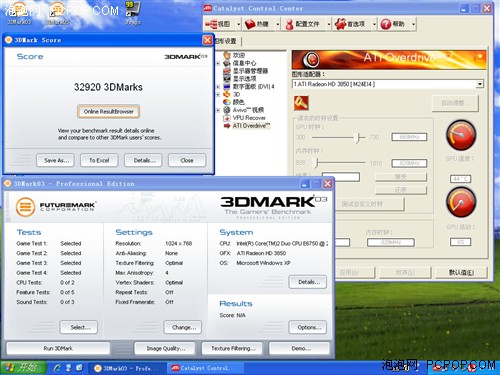Image resolution: width=500 pixels, height=375 pixels.
Task: Expand the Avivo 视频 tree node
Action: click(x=218, y=110)
